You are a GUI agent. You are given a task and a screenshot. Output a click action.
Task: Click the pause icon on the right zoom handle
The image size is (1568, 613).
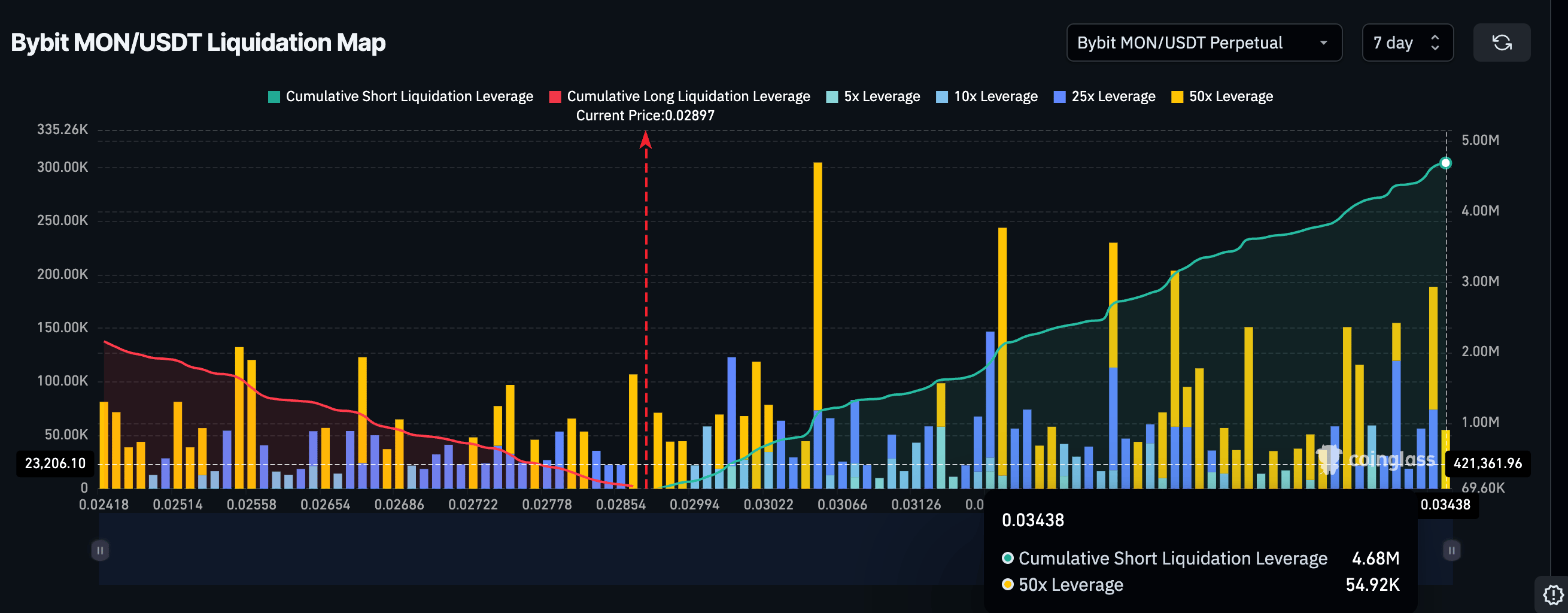pyautogui.click(x=1451, y=550)
